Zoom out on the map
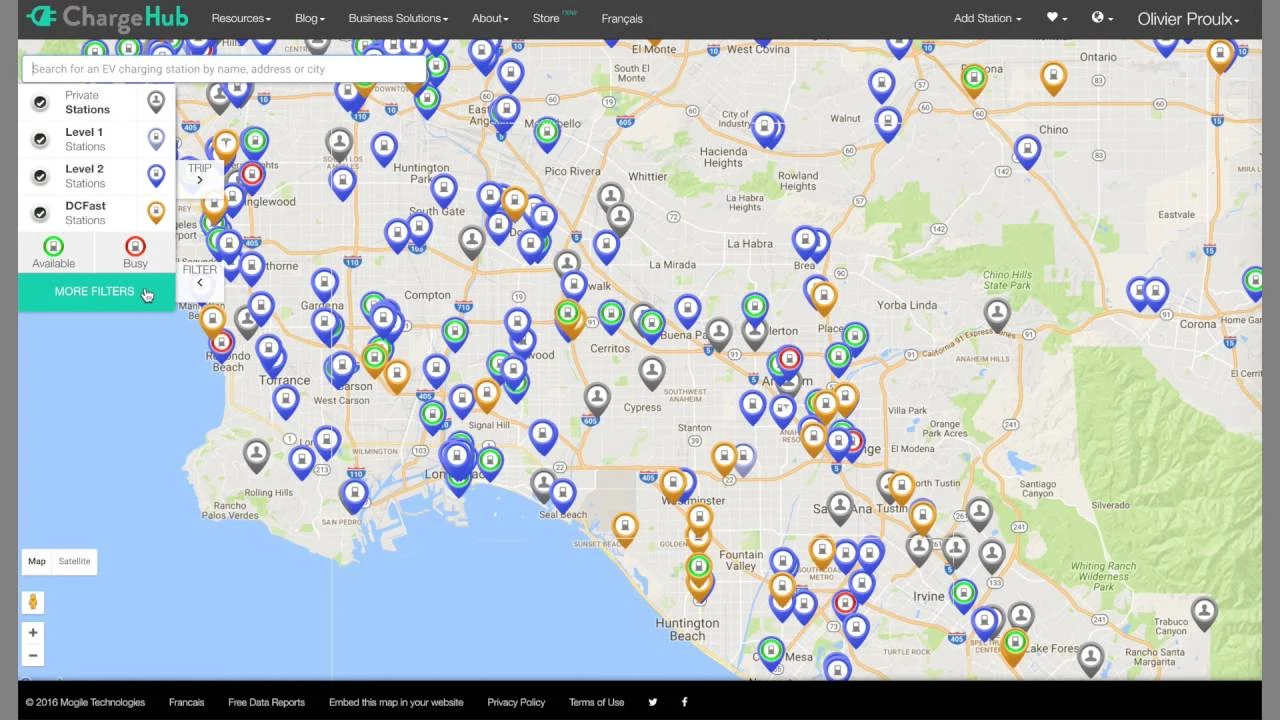The image size is (1280, 720). click(33, 655)
